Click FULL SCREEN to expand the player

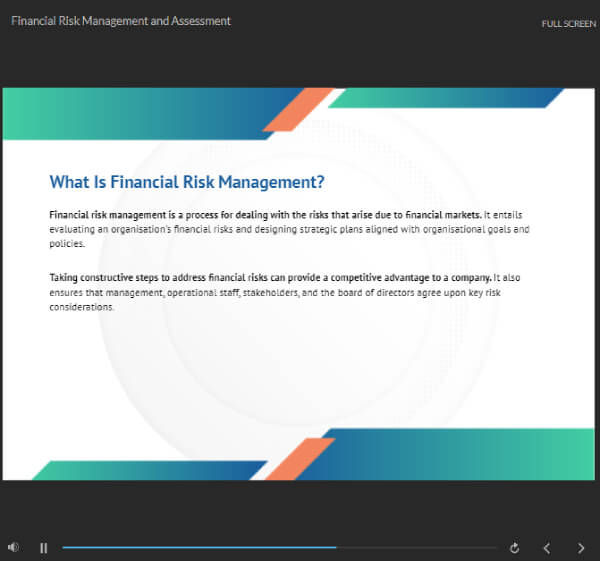[x=569, y=24]
